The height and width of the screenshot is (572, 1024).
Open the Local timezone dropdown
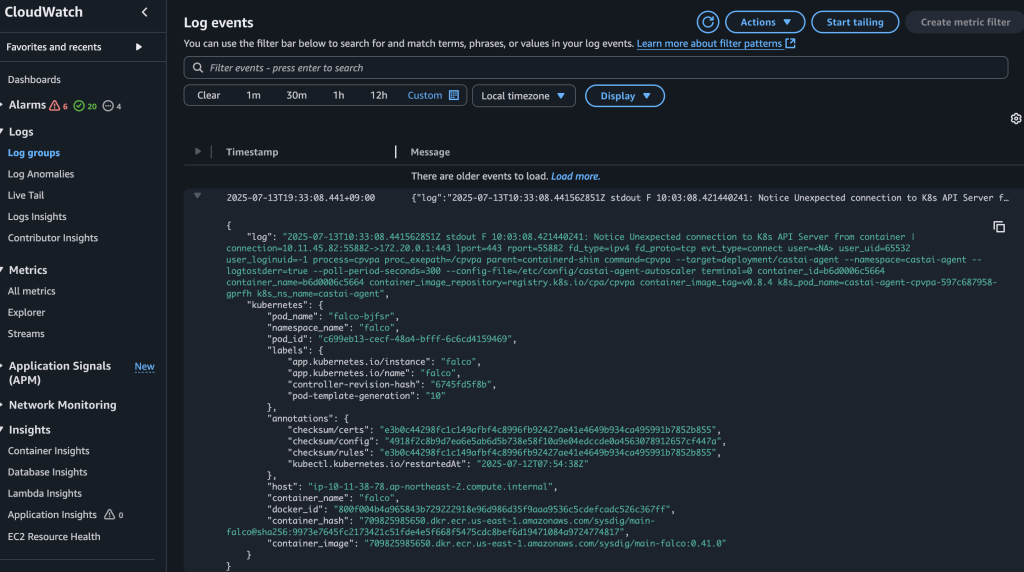coord(523,95)
